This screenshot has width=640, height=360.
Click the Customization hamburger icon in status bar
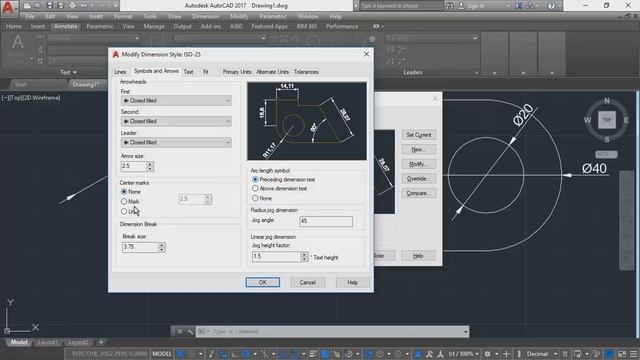click(x=633, y=354)
